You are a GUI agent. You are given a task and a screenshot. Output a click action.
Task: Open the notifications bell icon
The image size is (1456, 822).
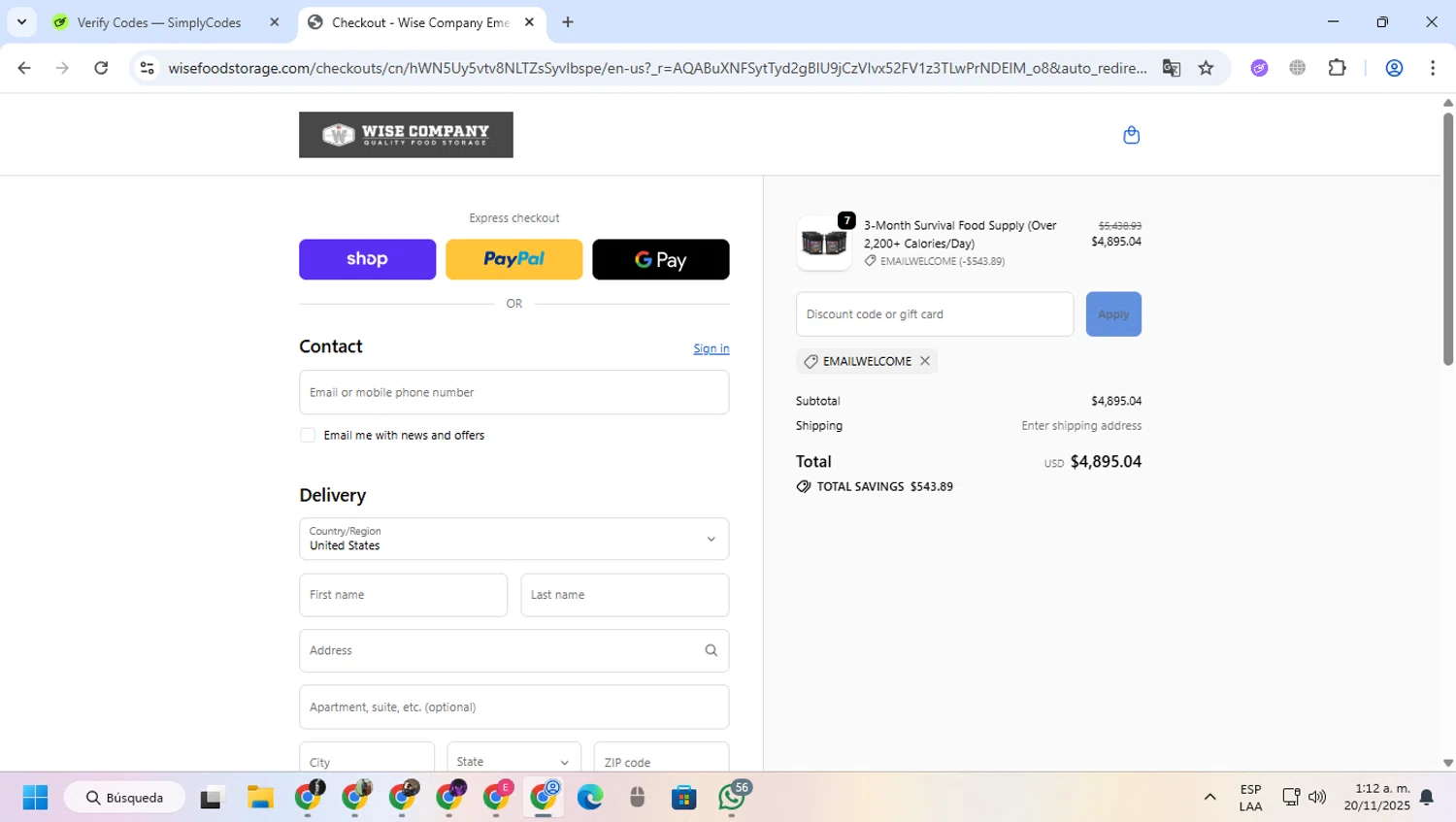point(1426,798)
